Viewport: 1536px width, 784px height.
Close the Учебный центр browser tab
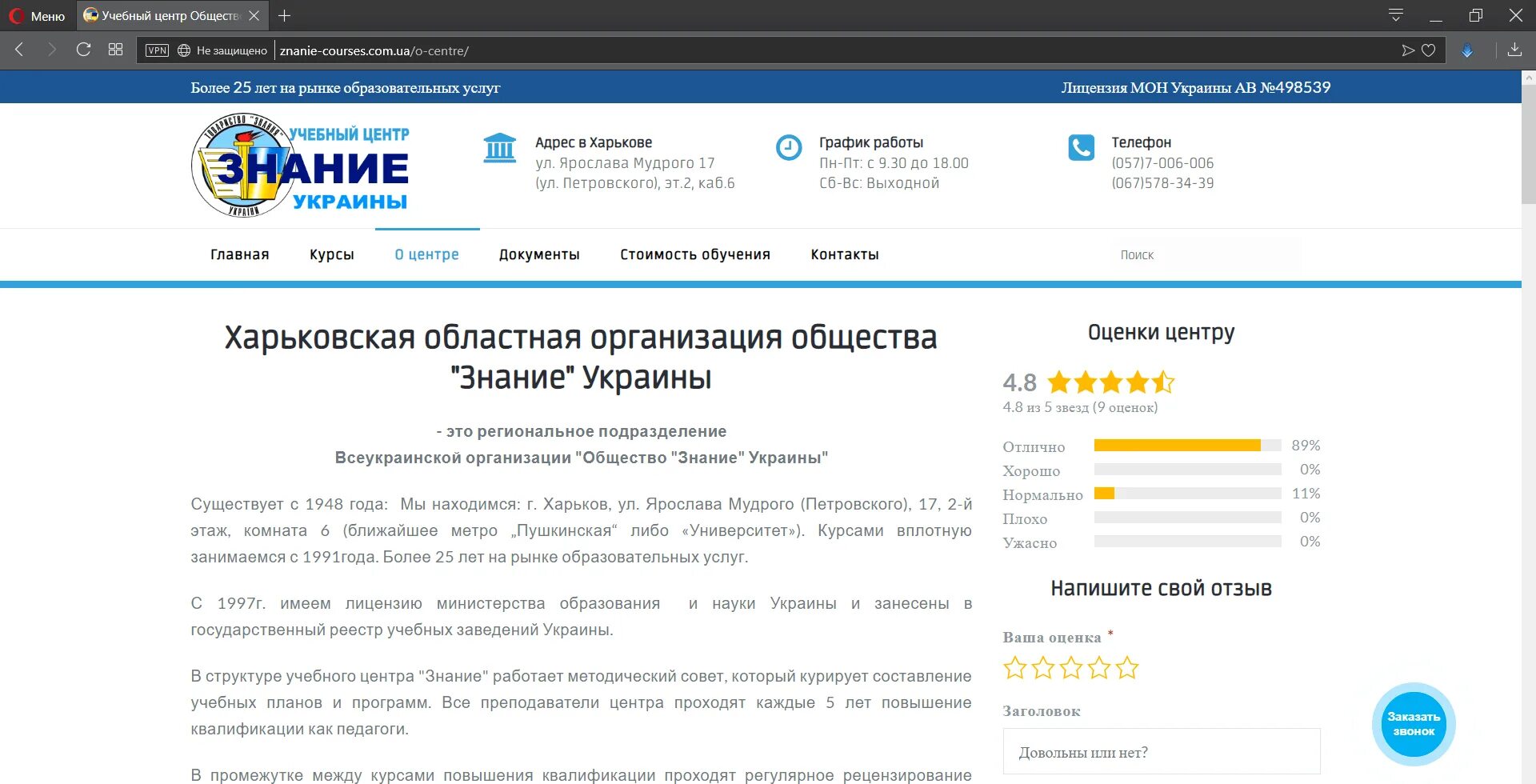pos(254,16)
